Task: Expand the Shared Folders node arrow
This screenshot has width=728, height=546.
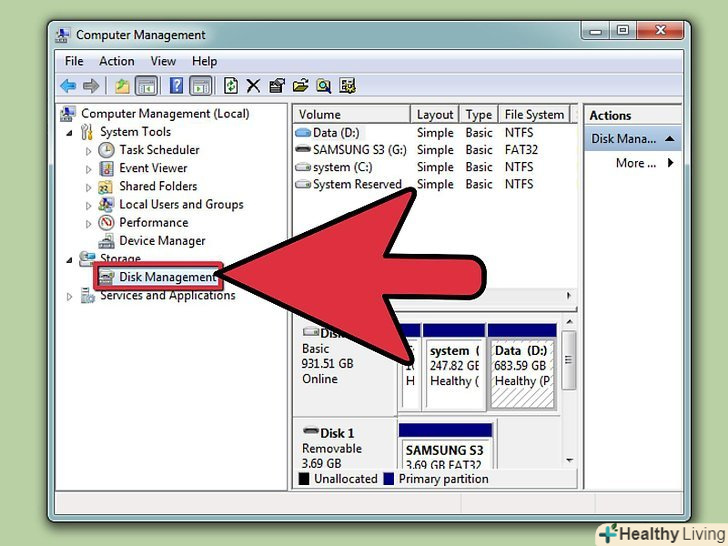Action: [88, 188]
